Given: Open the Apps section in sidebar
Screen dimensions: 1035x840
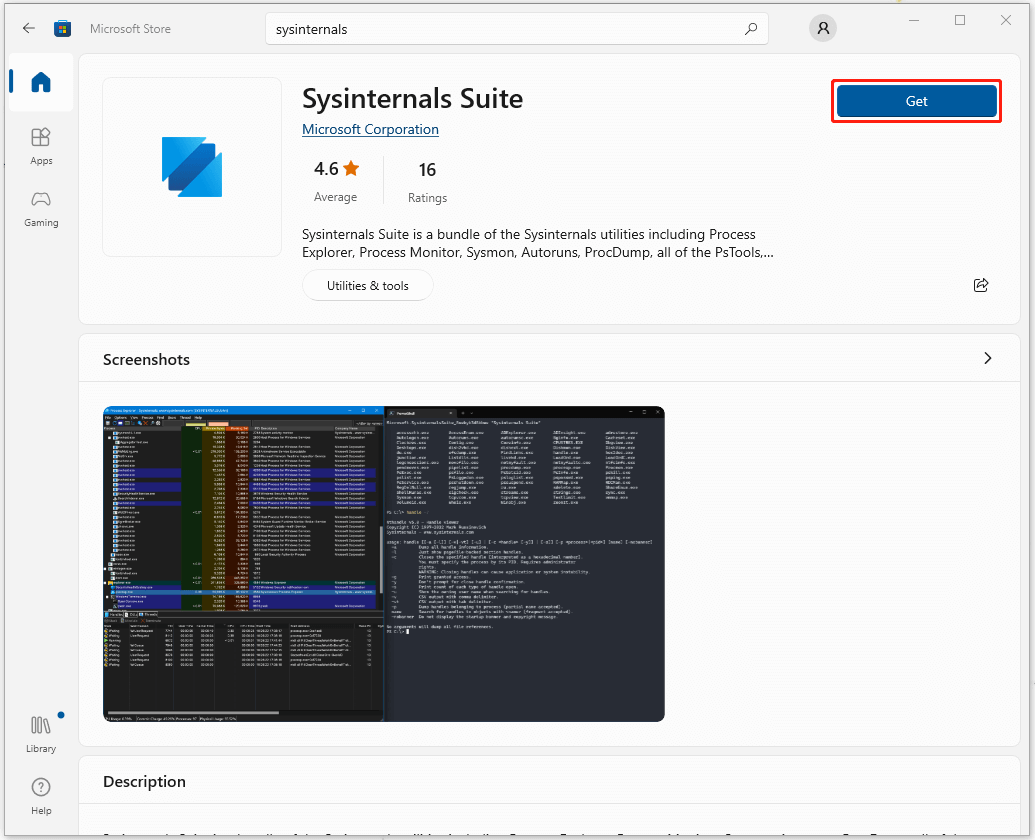Looking at the screenshot, I should pyautogui.click(x=41, y=146).
